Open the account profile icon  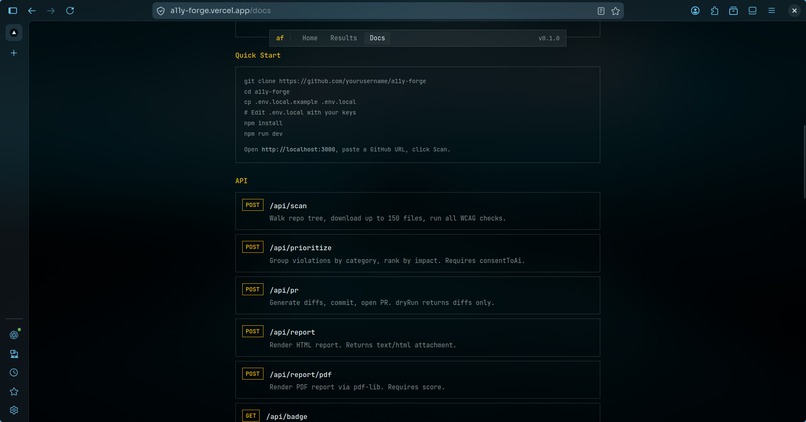pos(695,10)
